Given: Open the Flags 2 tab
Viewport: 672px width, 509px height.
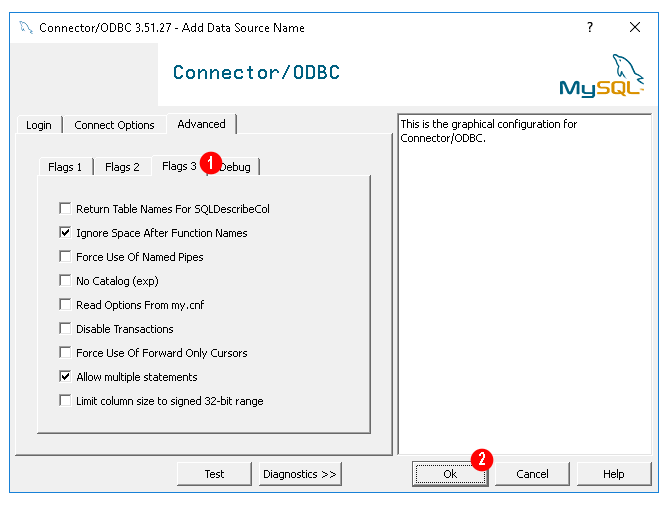Looking at the screenshot, I should pos(122,167).
